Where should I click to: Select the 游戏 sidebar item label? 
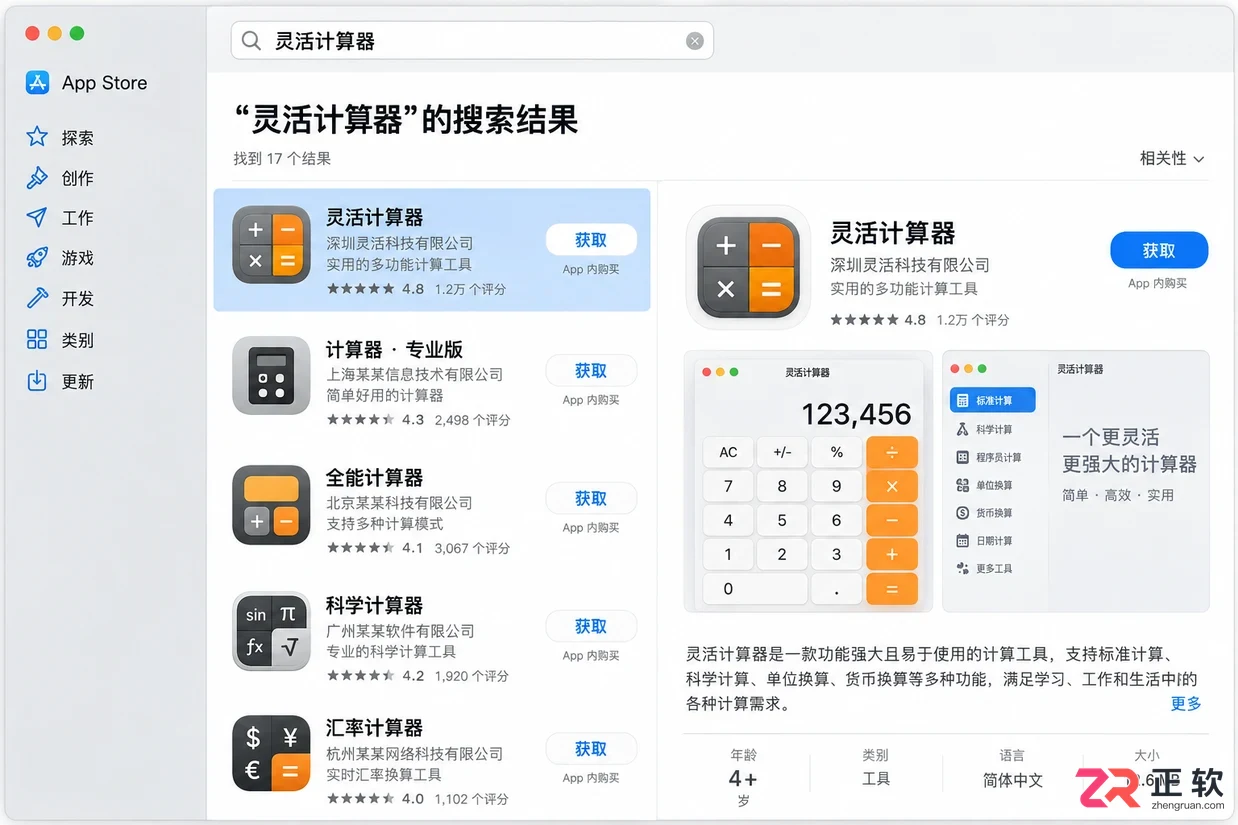(x=77, y=258)
